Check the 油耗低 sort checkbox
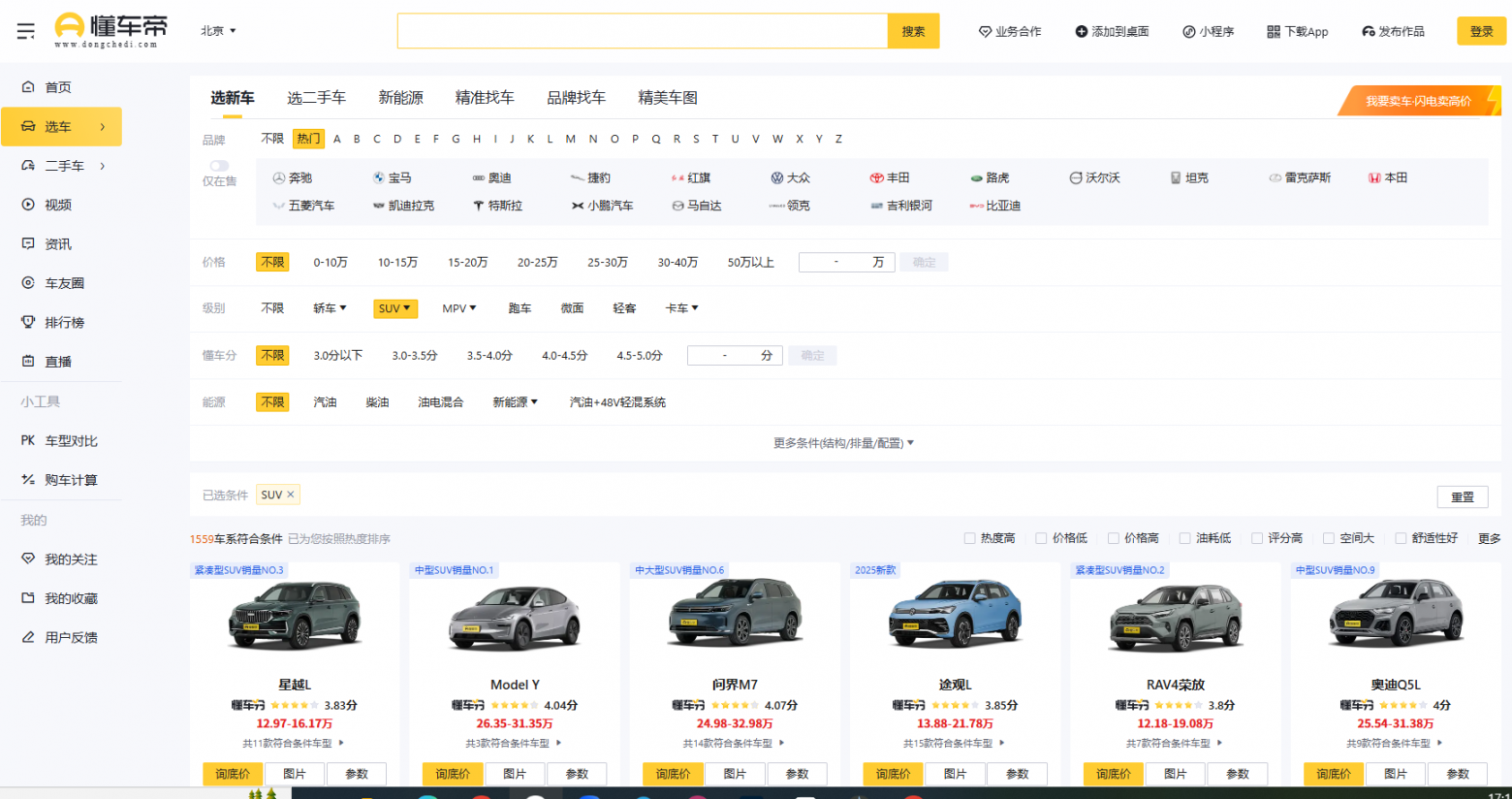The width and height of the screenshot is (1512, 799). (1184, 538)
